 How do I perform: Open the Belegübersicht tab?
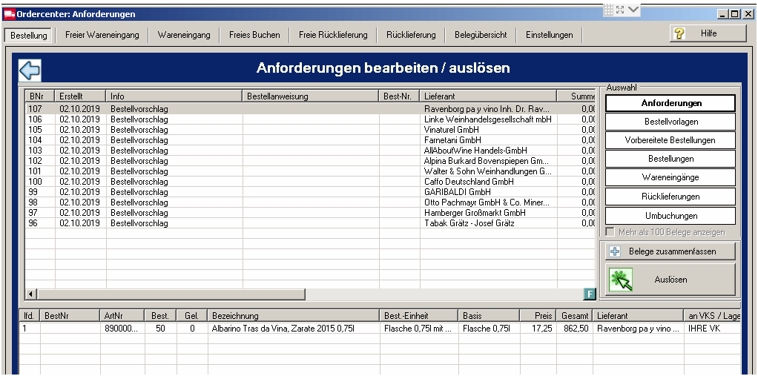pyautogui.click(x=480, y=35)
